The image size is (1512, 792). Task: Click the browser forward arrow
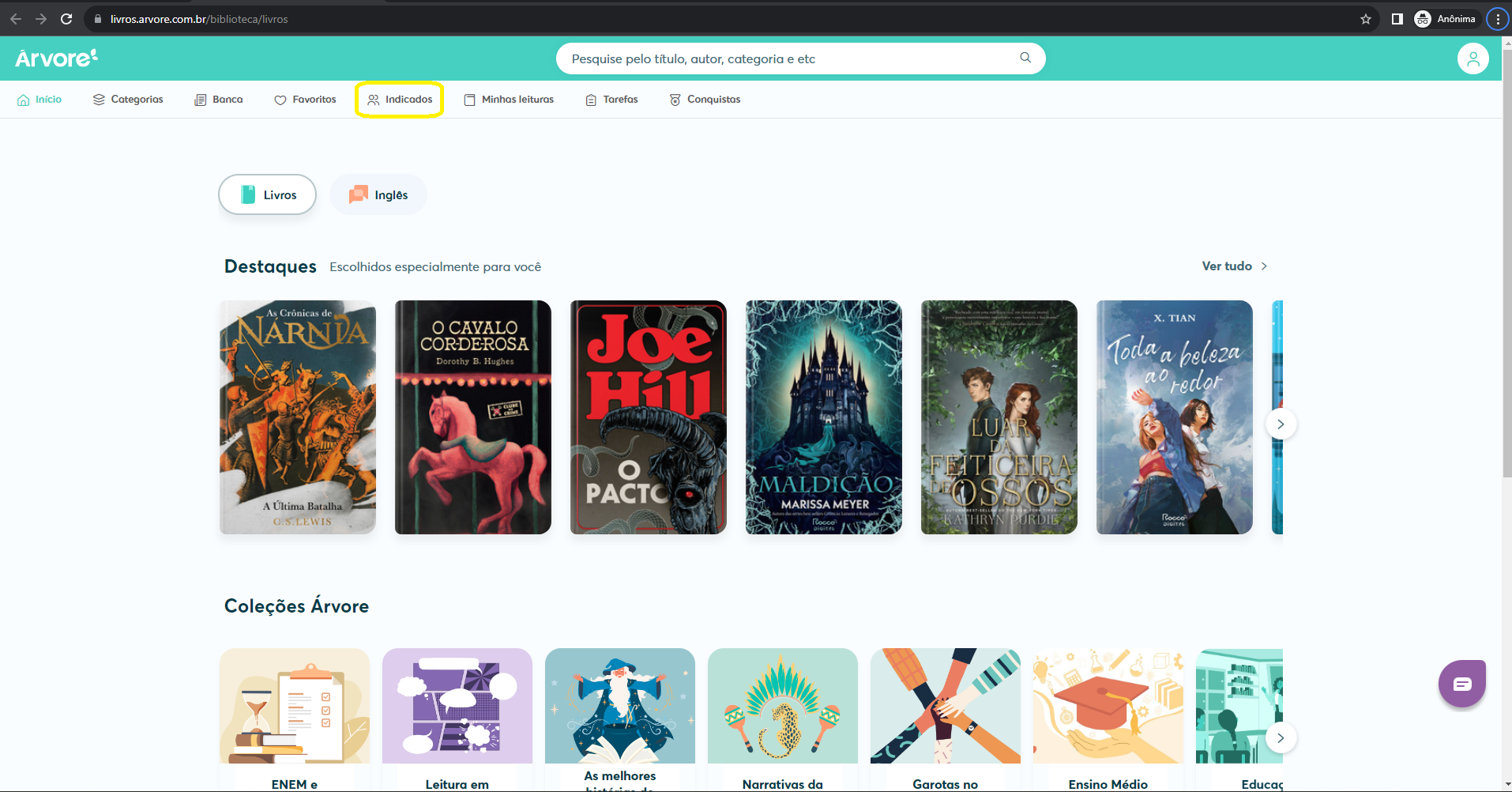click(41, 19)
